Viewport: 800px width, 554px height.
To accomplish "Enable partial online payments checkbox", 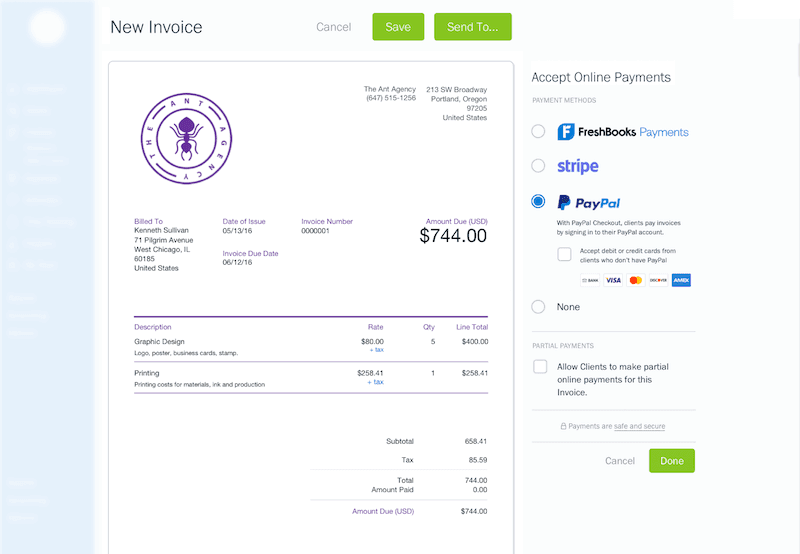I will click(x=541, y=367).
